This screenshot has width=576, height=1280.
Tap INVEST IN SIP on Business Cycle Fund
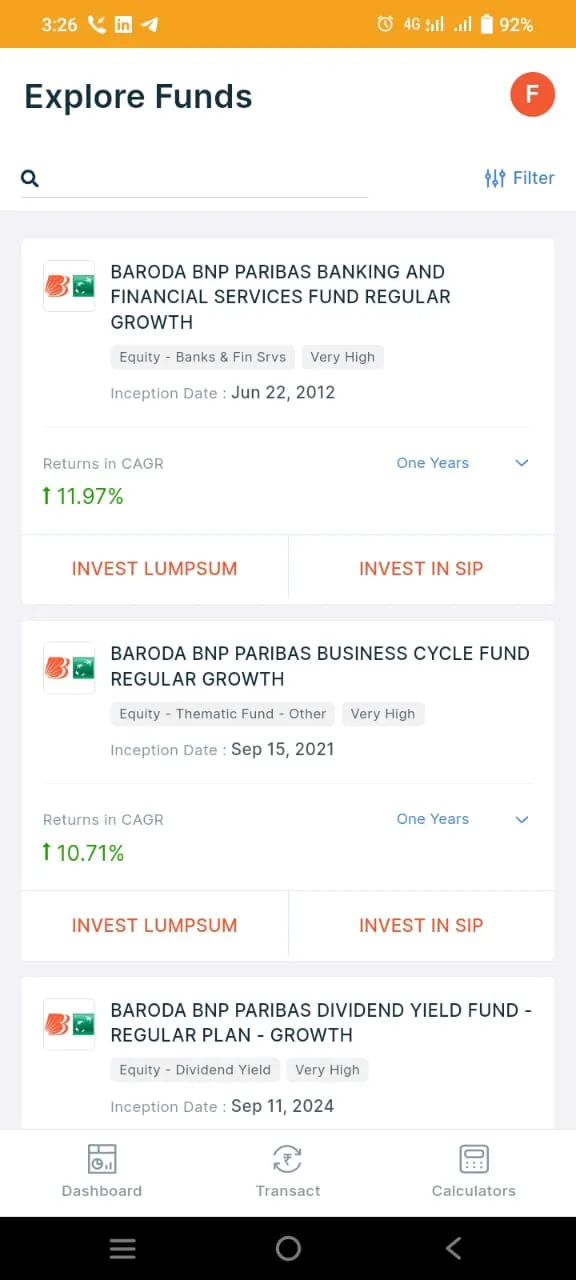click(x=421, y=925)
